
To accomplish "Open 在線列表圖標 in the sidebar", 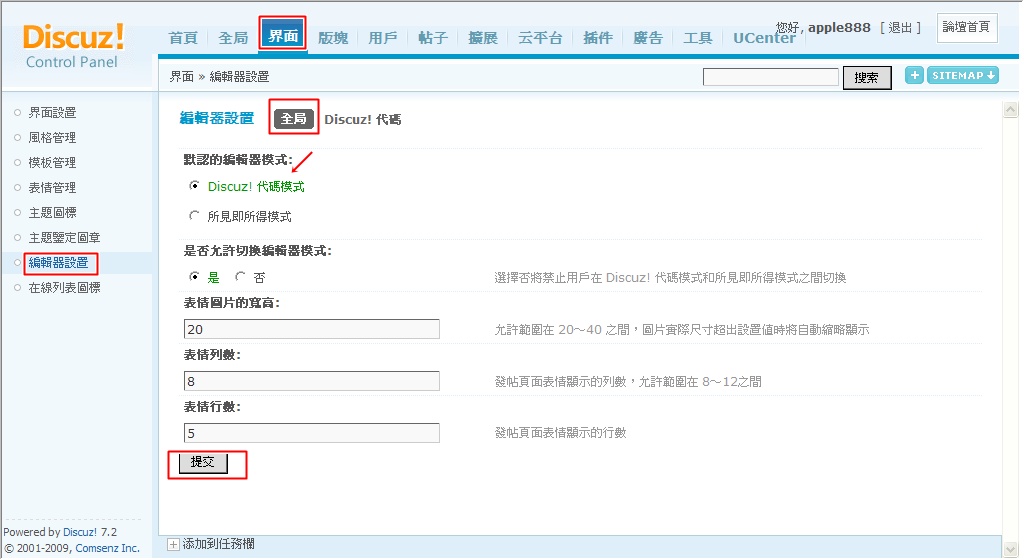I will (x=64, y=288).
